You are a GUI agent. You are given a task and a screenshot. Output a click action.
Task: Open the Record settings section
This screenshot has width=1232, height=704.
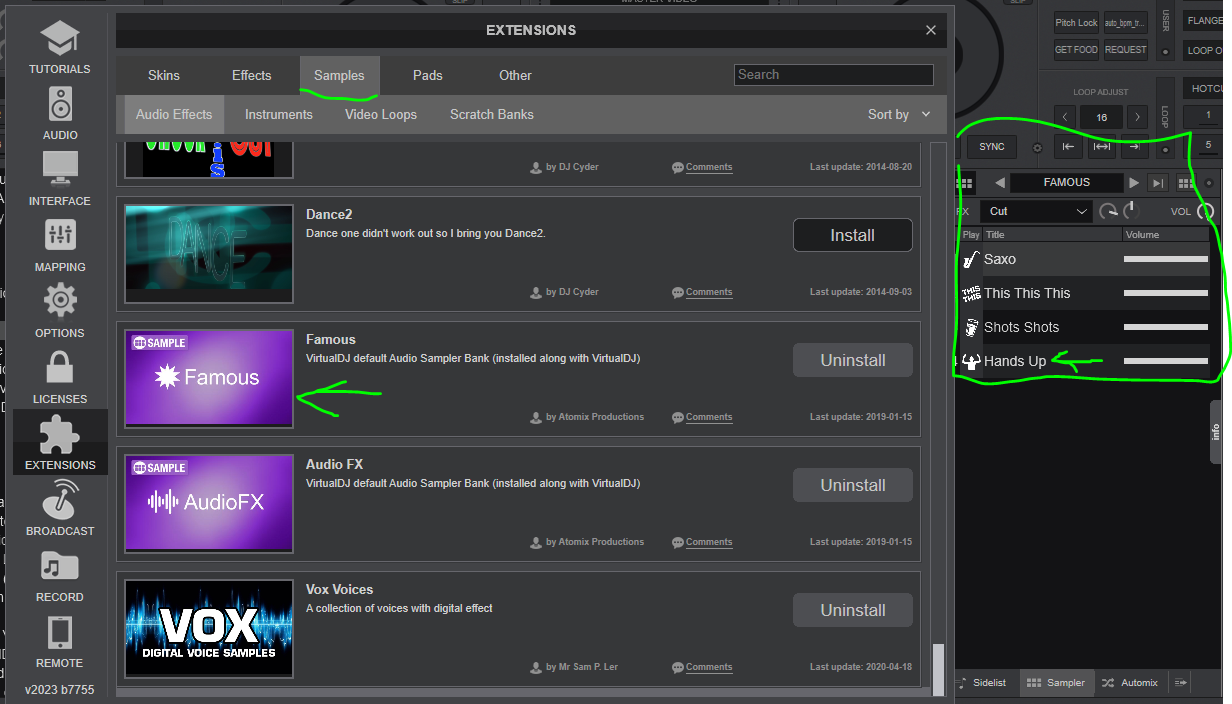pos(60,575)
